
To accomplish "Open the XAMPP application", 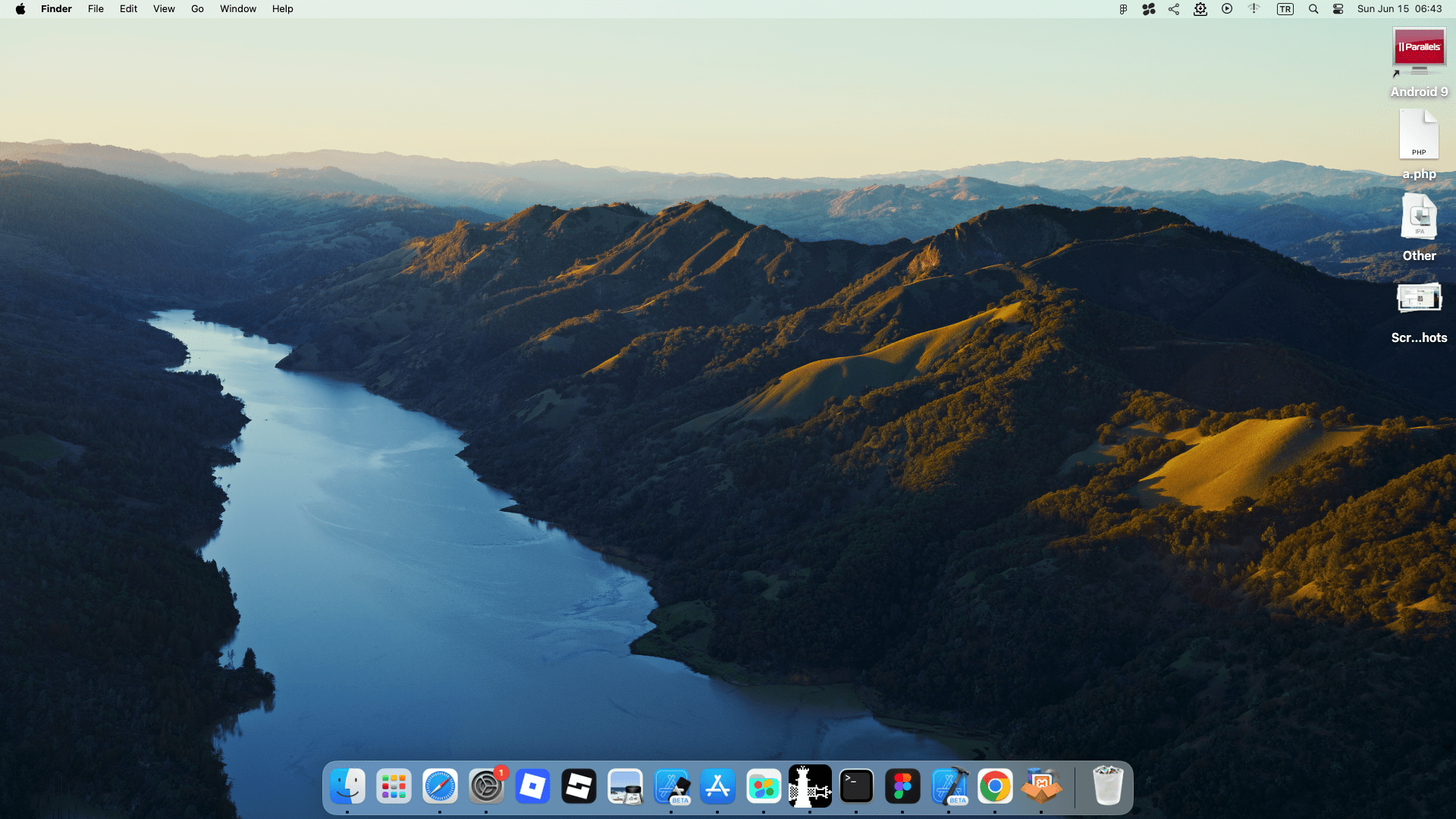I will (1041, 786).
